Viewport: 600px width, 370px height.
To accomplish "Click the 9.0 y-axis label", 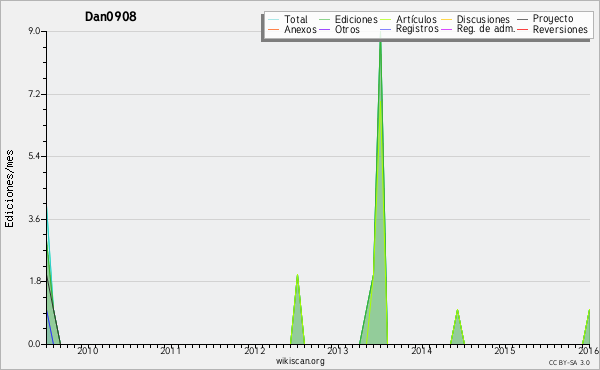I will pyautogui.click(x=34, y=31).
